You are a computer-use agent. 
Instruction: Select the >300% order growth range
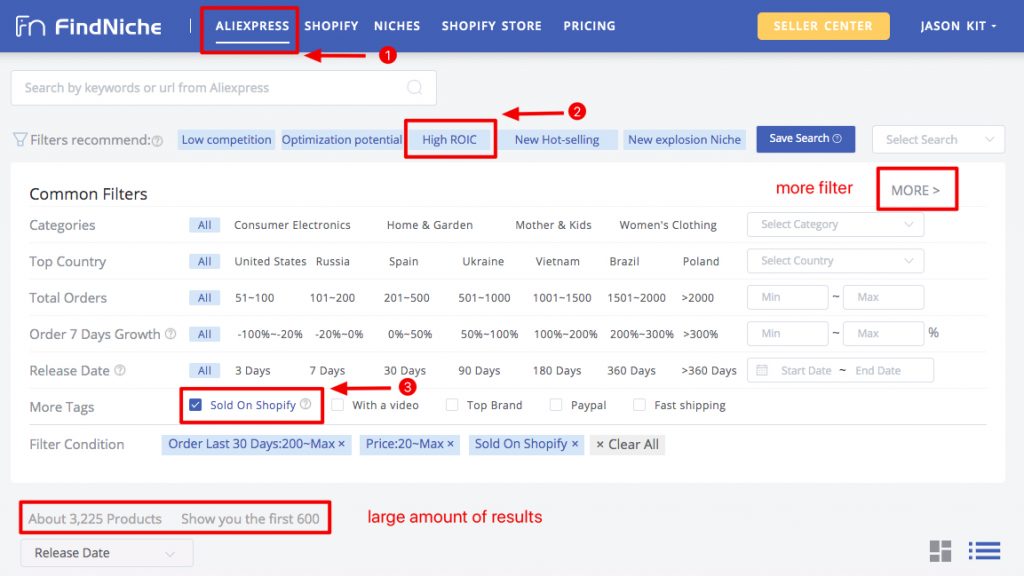click(700, 334)
